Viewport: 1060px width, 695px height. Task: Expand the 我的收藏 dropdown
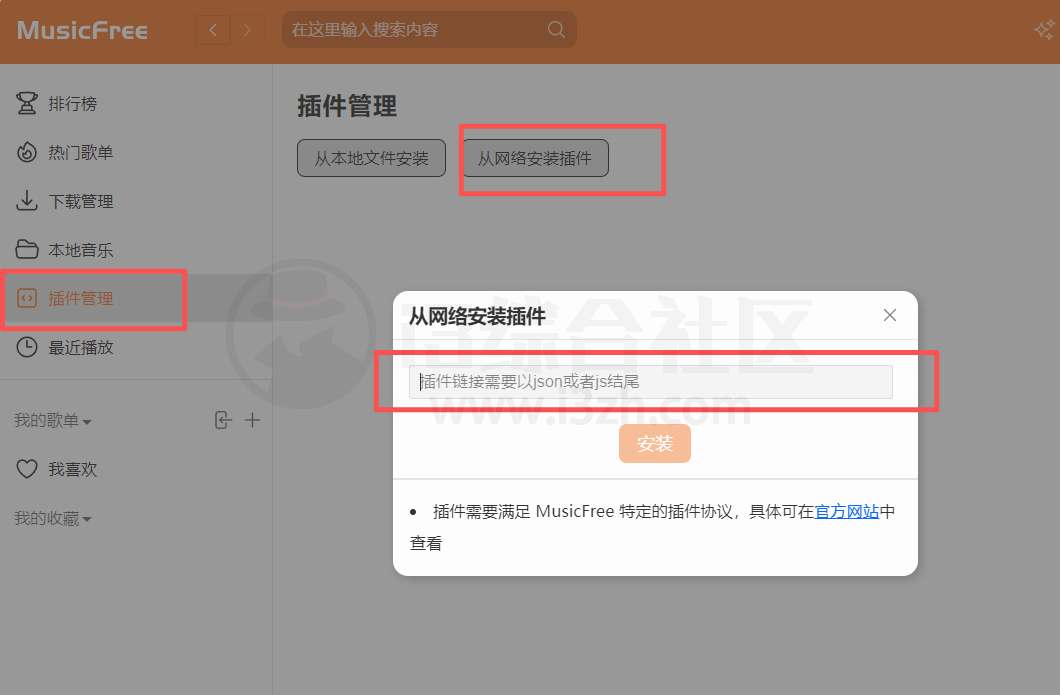click(x=52, y=518)
